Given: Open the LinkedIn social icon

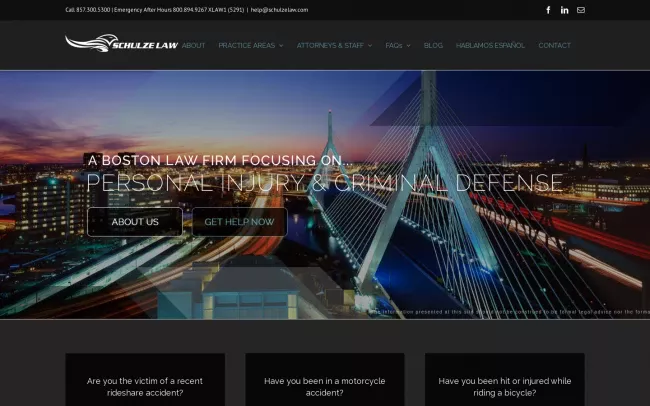Looking at the screenshot, I should tap(565, 10).
